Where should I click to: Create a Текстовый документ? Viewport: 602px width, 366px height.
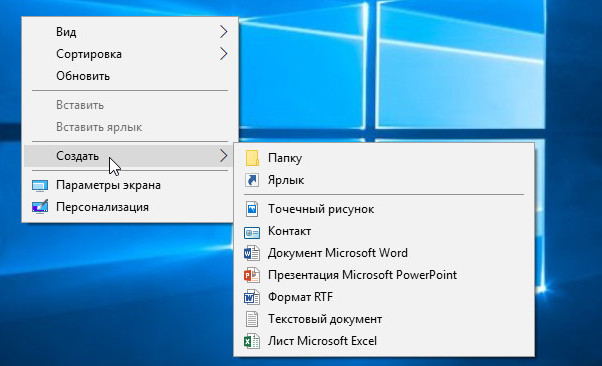[384, 319]
